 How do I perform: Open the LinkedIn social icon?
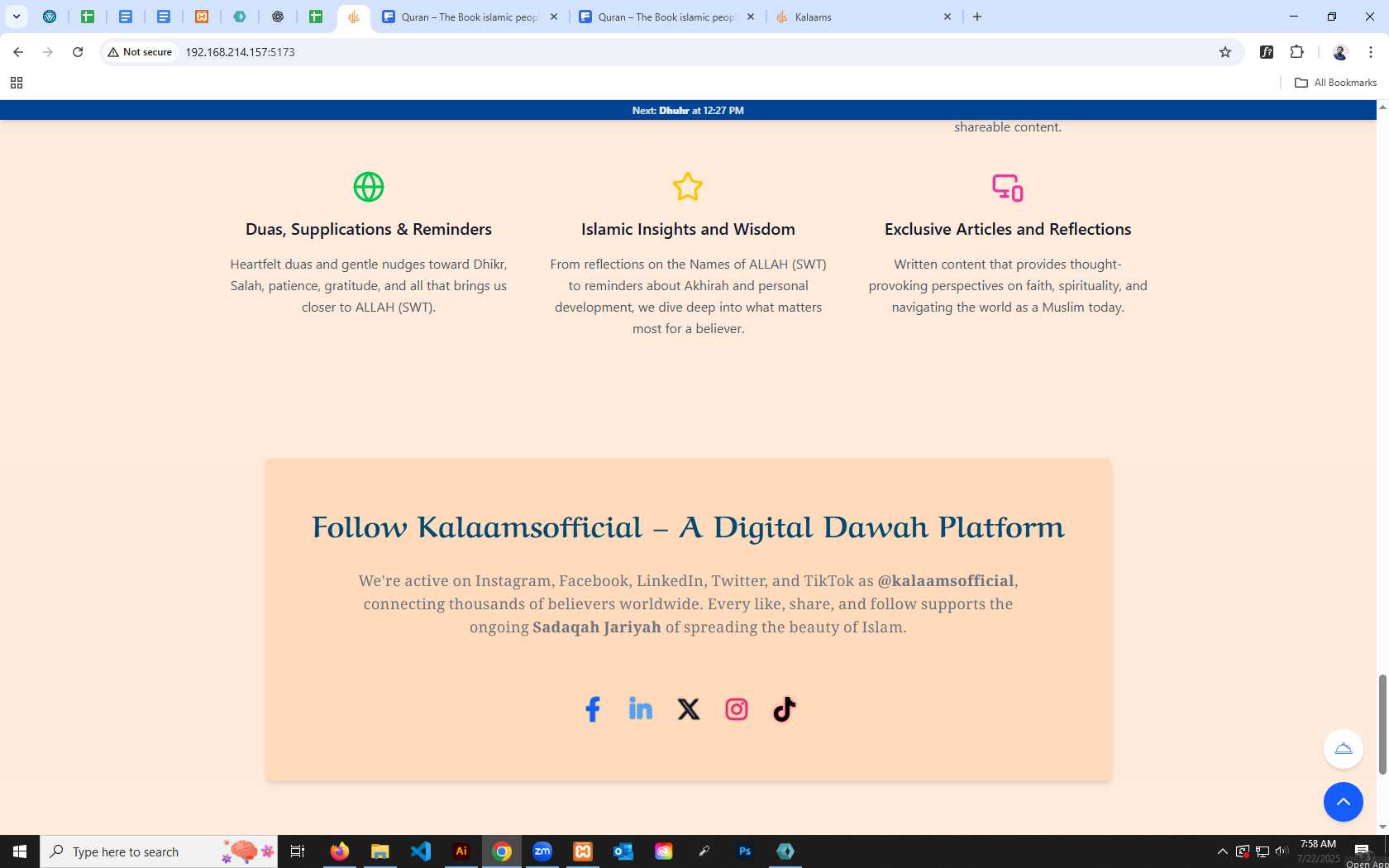click(640, 709)
